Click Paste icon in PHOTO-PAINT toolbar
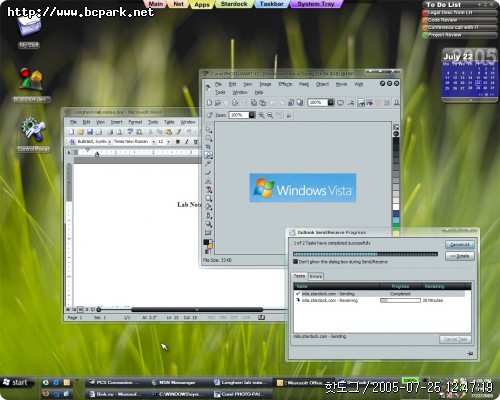 tap(263, 103)
